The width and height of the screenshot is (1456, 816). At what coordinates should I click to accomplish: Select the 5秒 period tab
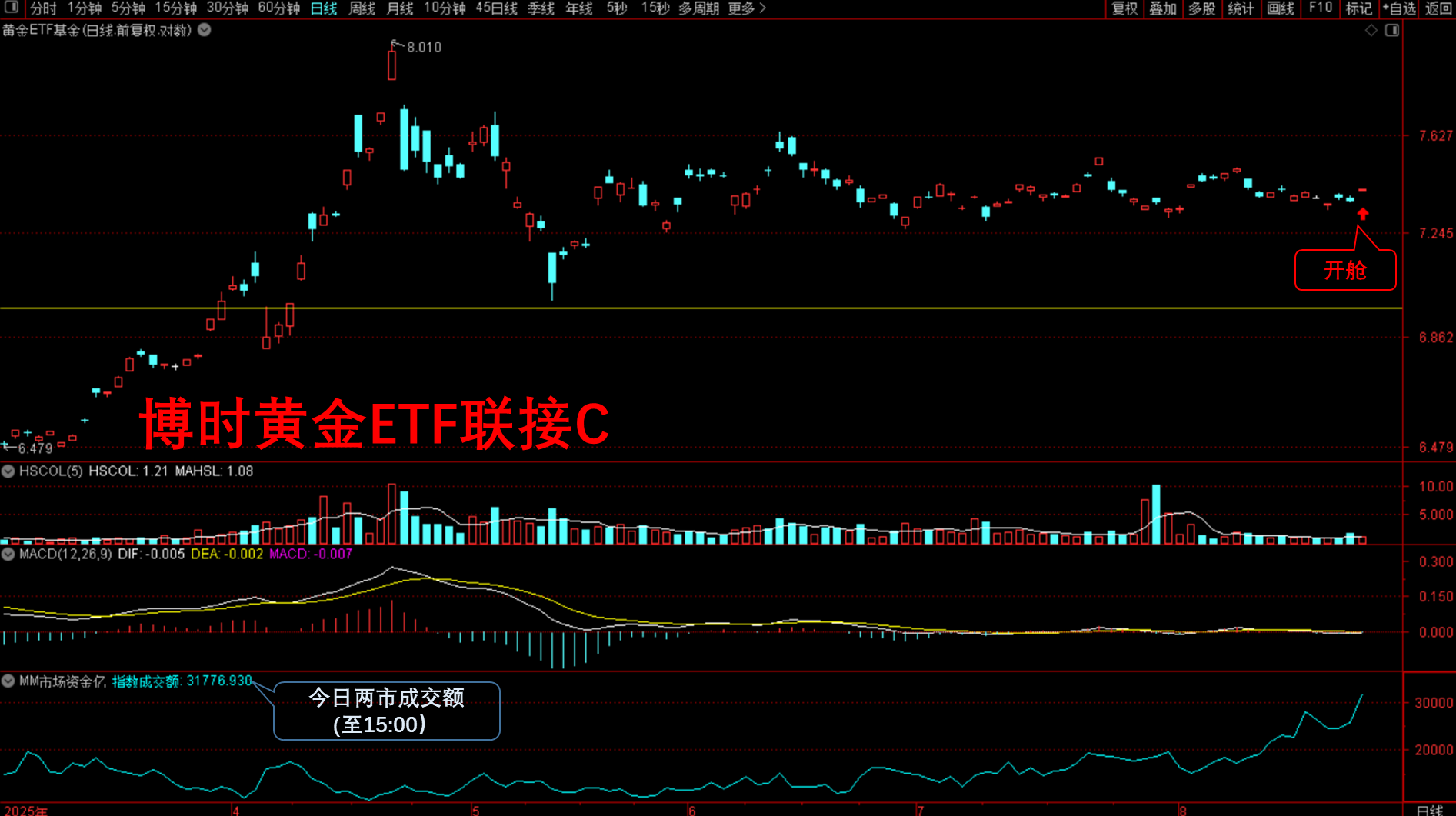[x=617, y=8]
